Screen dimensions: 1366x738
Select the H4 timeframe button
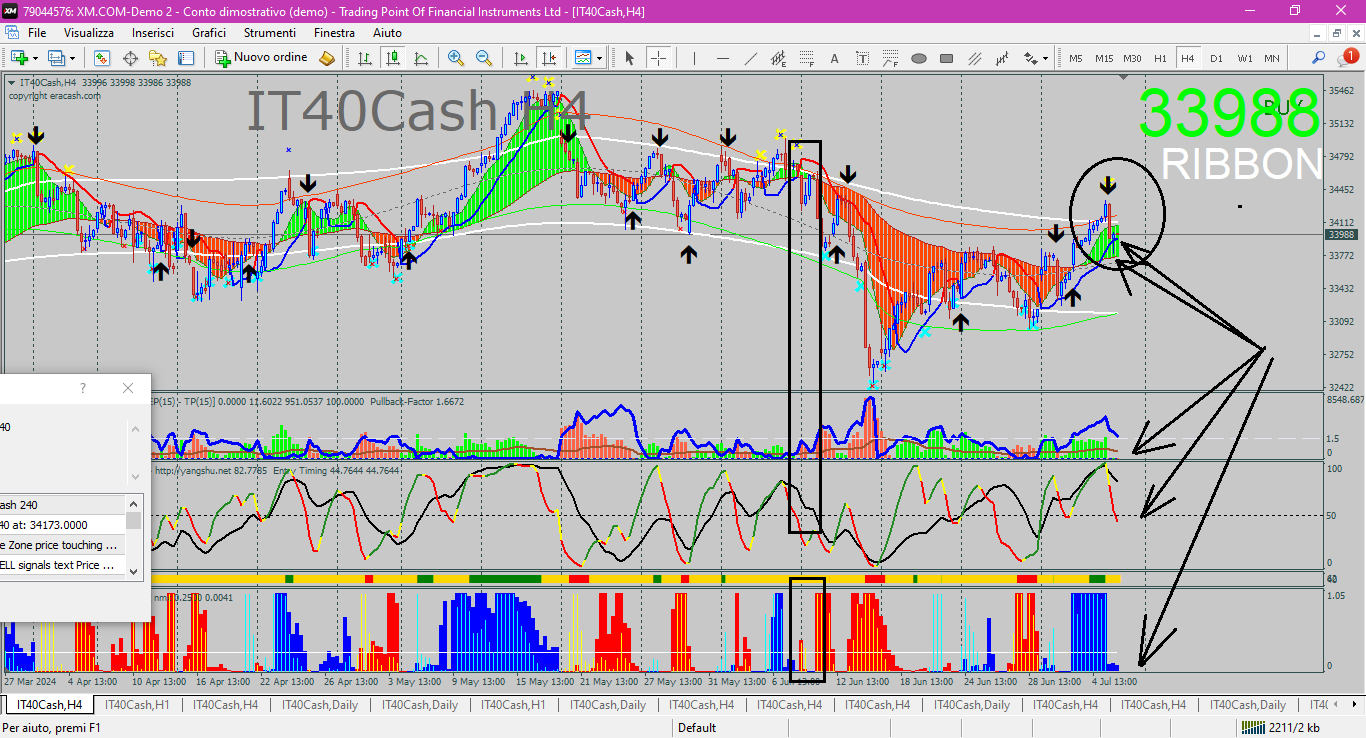point(1188,58)
